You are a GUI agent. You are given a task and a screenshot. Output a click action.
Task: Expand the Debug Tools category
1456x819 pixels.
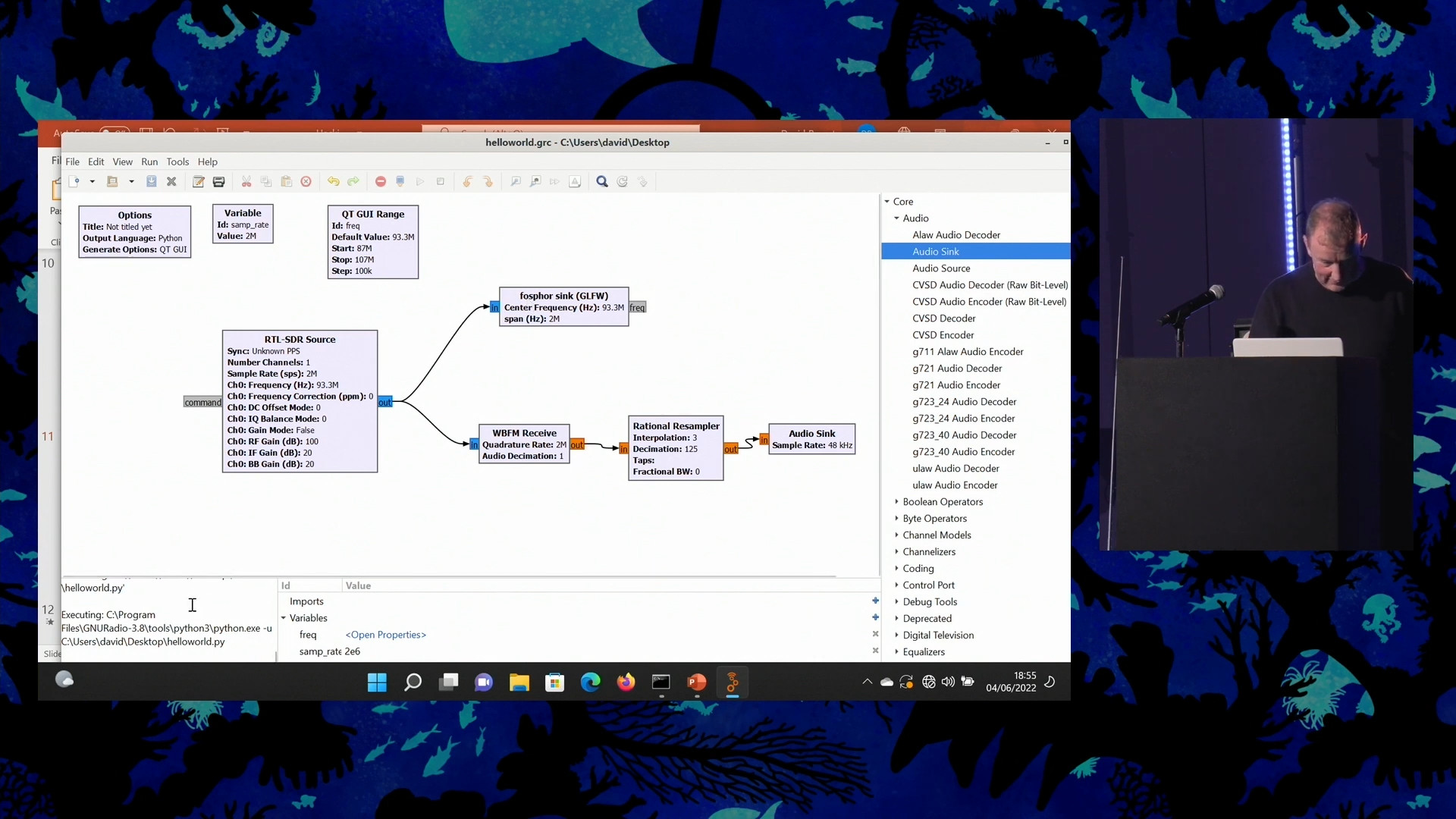click(896, 602)
